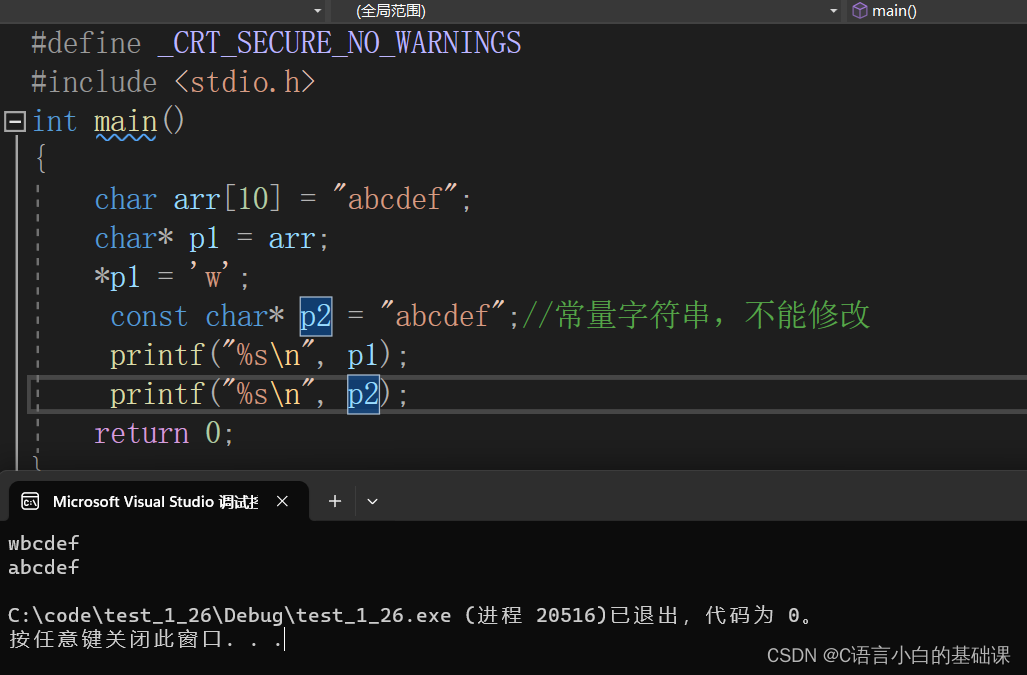Viewport: 1027px width, 675px height.
Task: Click the console icon on the debug tab
Action: tap(30, 502)
